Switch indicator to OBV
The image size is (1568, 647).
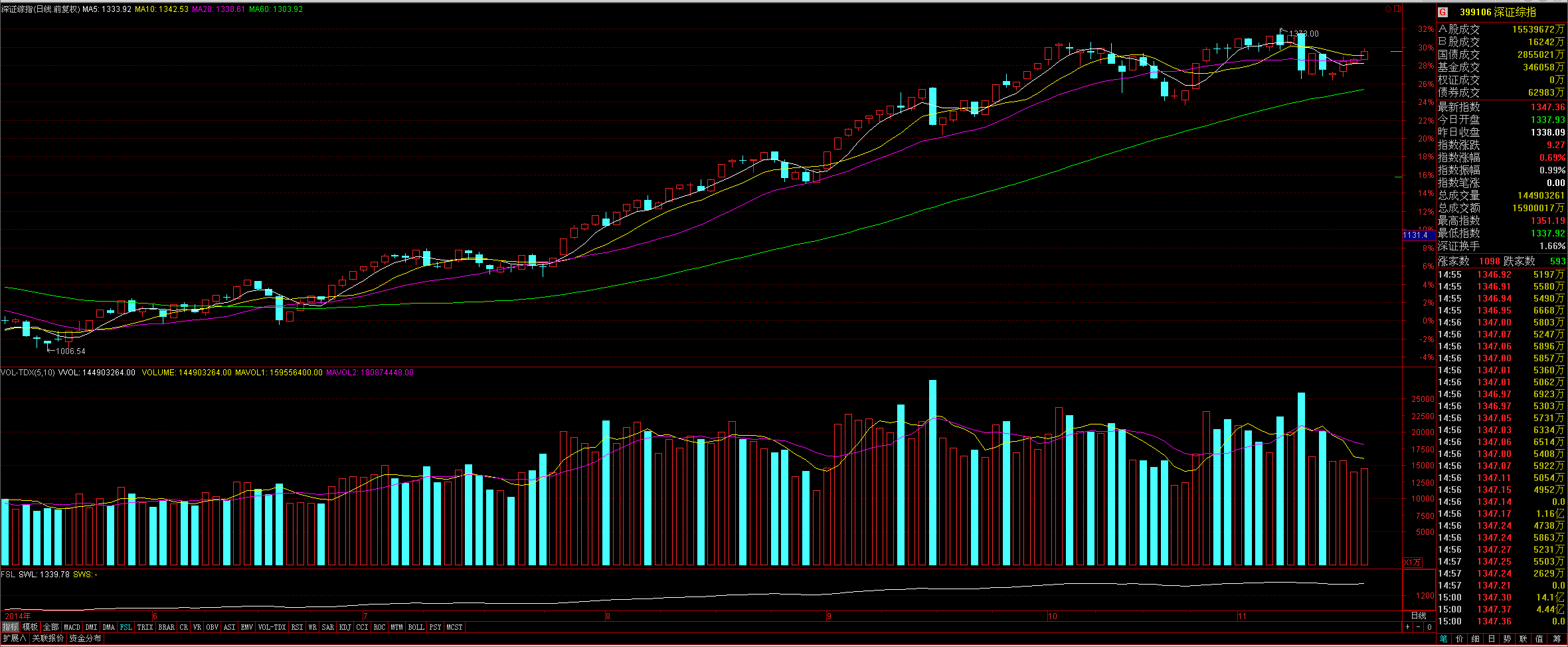coord(213,627)
